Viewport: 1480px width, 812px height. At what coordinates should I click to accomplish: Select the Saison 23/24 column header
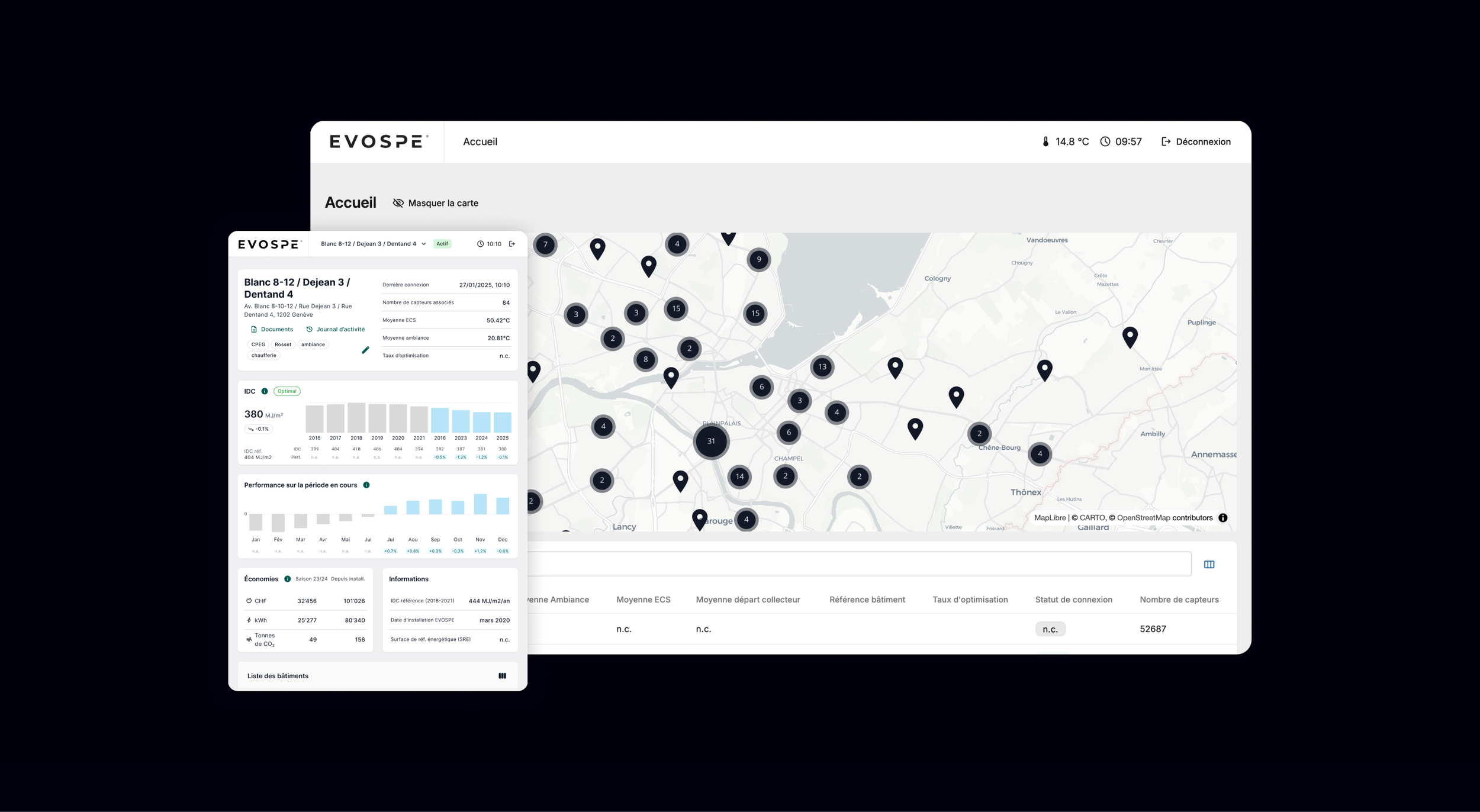tap(311, 579)
